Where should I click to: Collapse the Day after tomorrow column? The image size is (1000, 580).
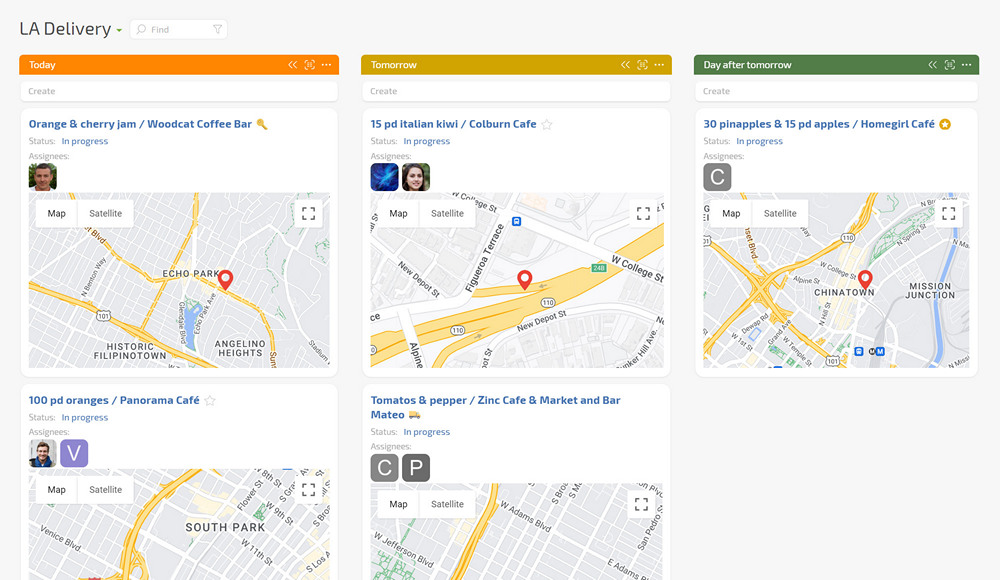point(933,65)
